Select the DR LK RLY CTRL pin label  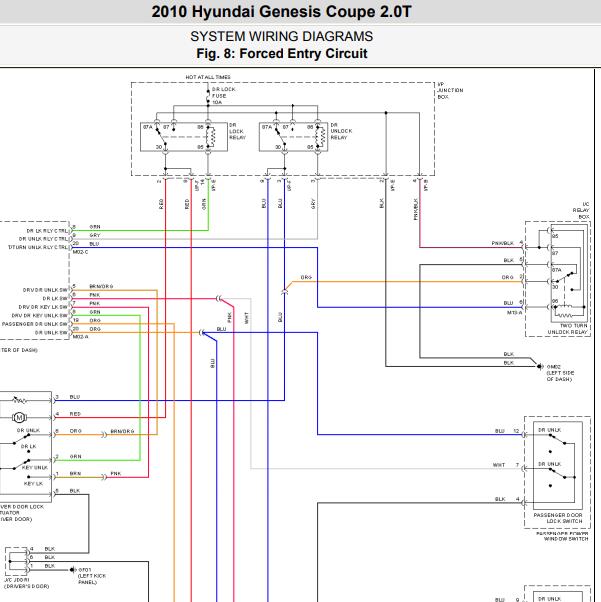[47, 231]
